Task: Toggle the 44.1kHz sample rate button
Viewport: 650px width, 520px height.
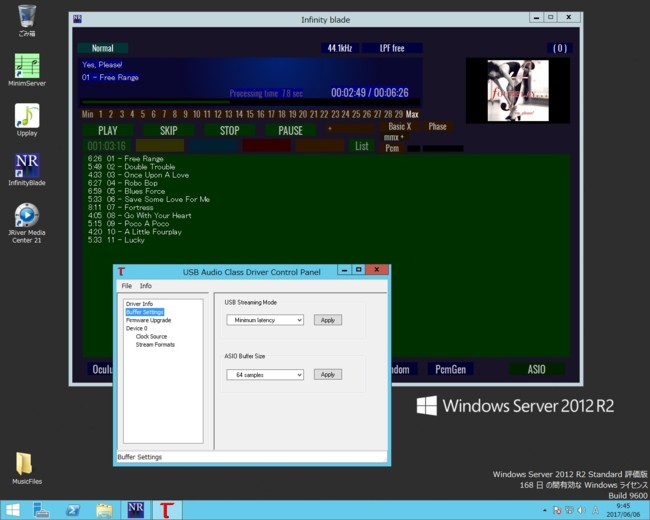Action: [340, 48]
